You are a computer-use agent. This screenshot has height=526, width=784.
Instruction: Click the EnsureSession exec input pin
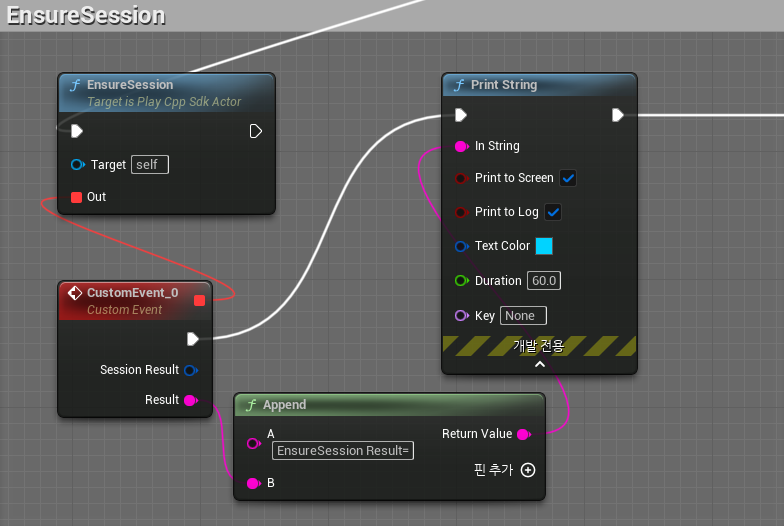pyautogui.click(x=77, y=131)
